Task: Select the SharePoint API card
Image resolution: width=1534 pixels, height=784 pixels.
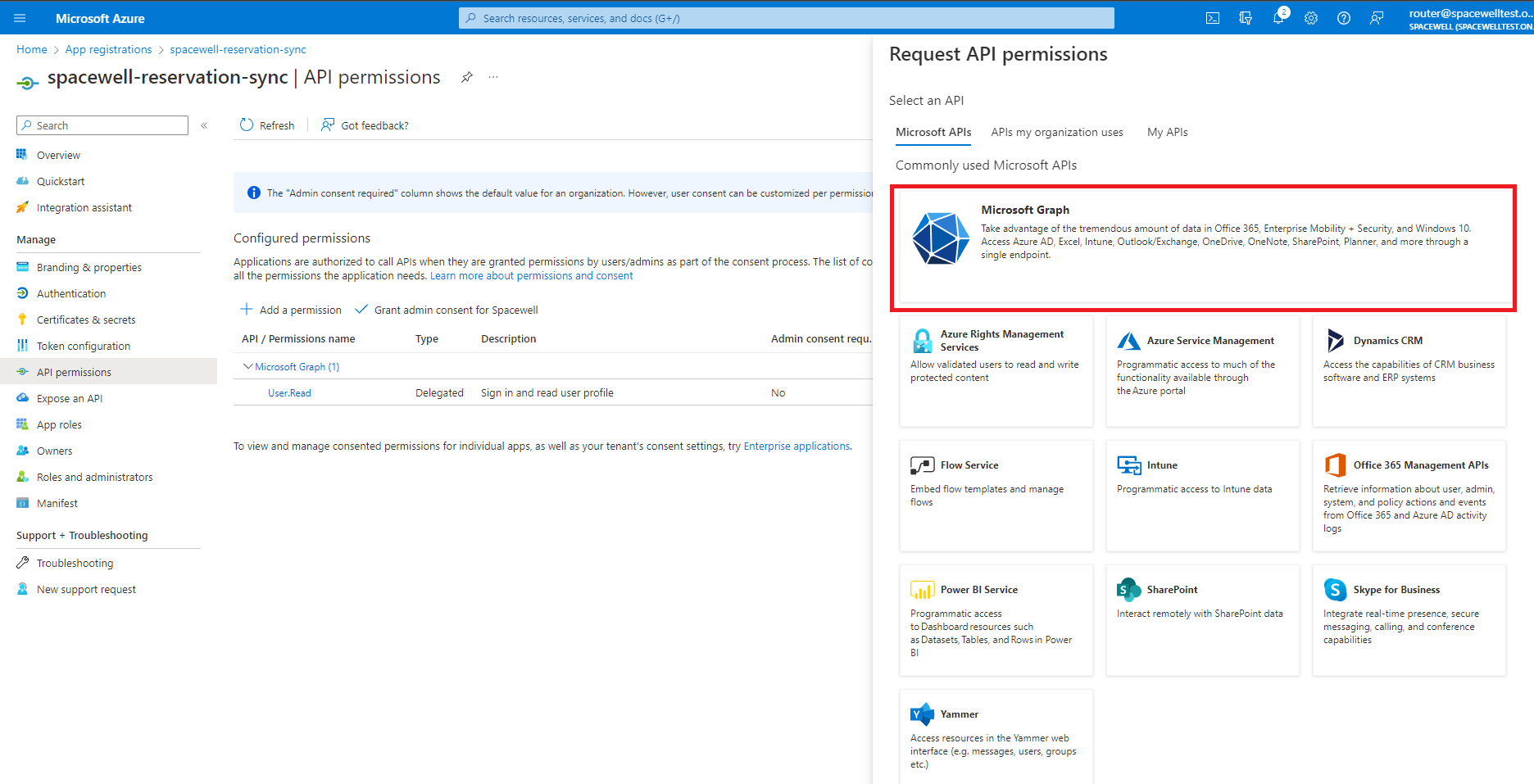Action: click(x=1202, y=620)
